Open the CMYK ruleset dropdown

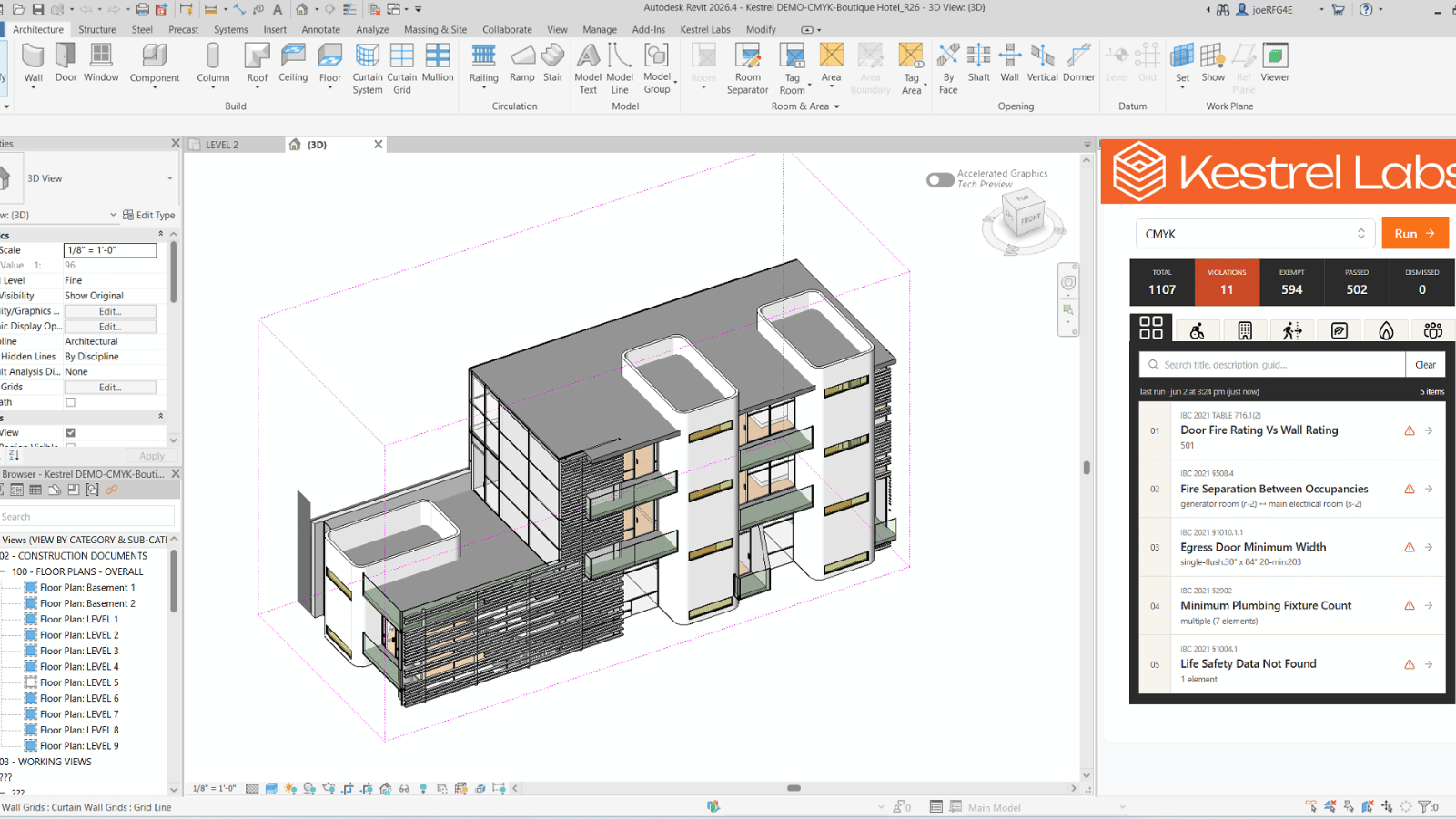click(1254, 234)
